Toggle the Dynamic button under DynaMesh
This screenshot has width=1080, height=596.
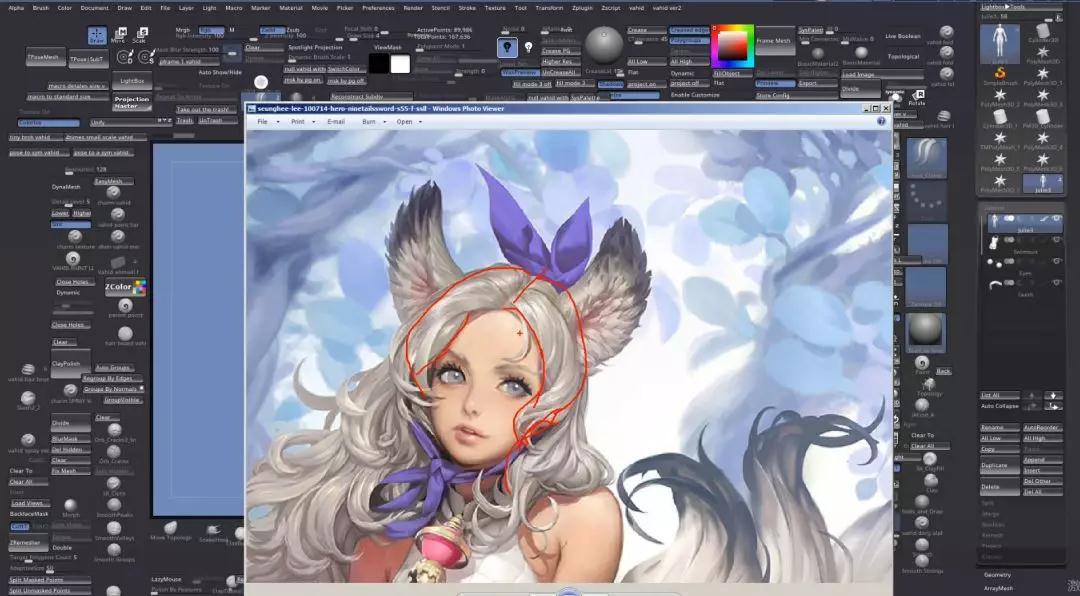tap(68, 292)
